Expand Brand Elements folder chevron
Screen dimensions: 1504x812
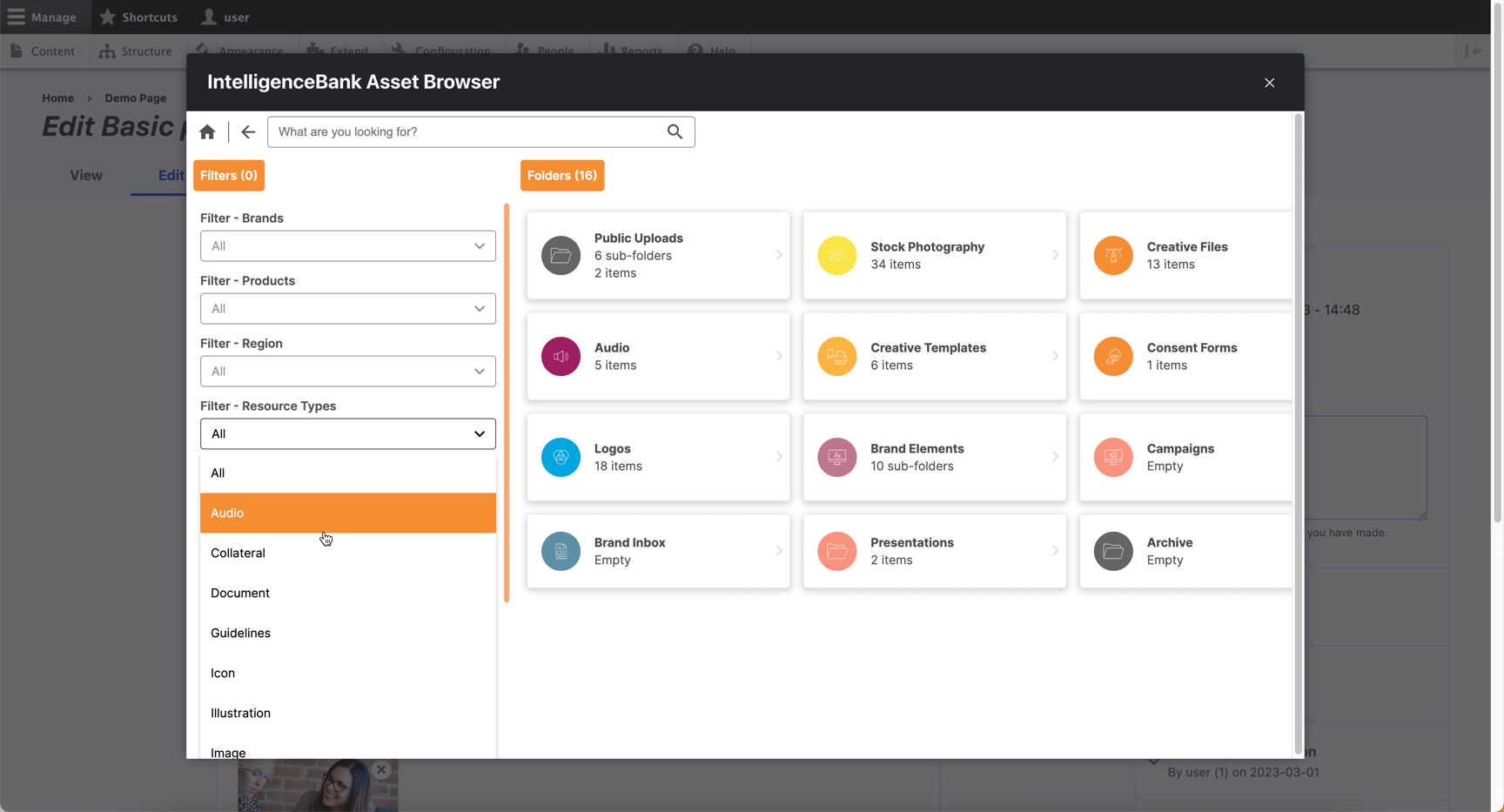pyautogui.click(x=1055, y=457)
